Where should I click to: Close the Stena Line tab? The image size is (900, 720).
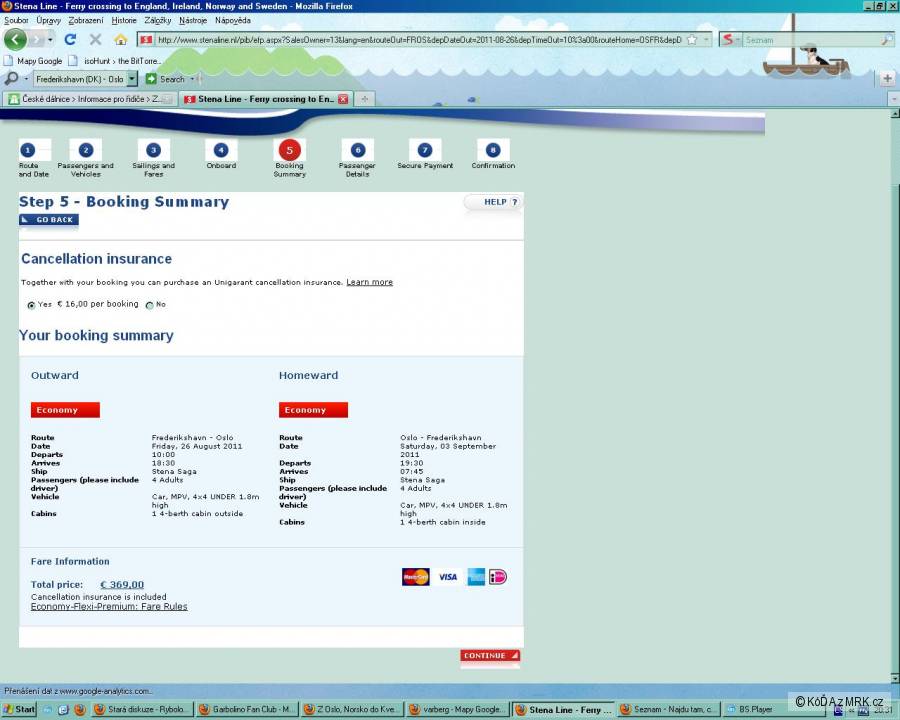[x=343, y=99]
